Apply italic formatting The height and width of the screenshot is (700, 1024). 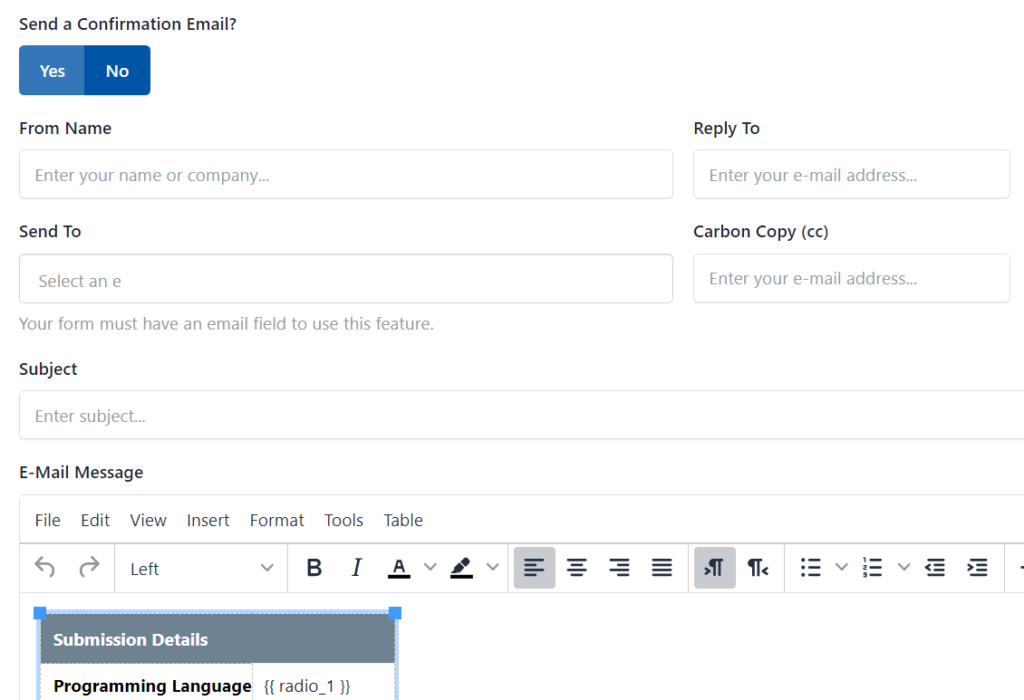pyautogui.click(x=356, y=568)
